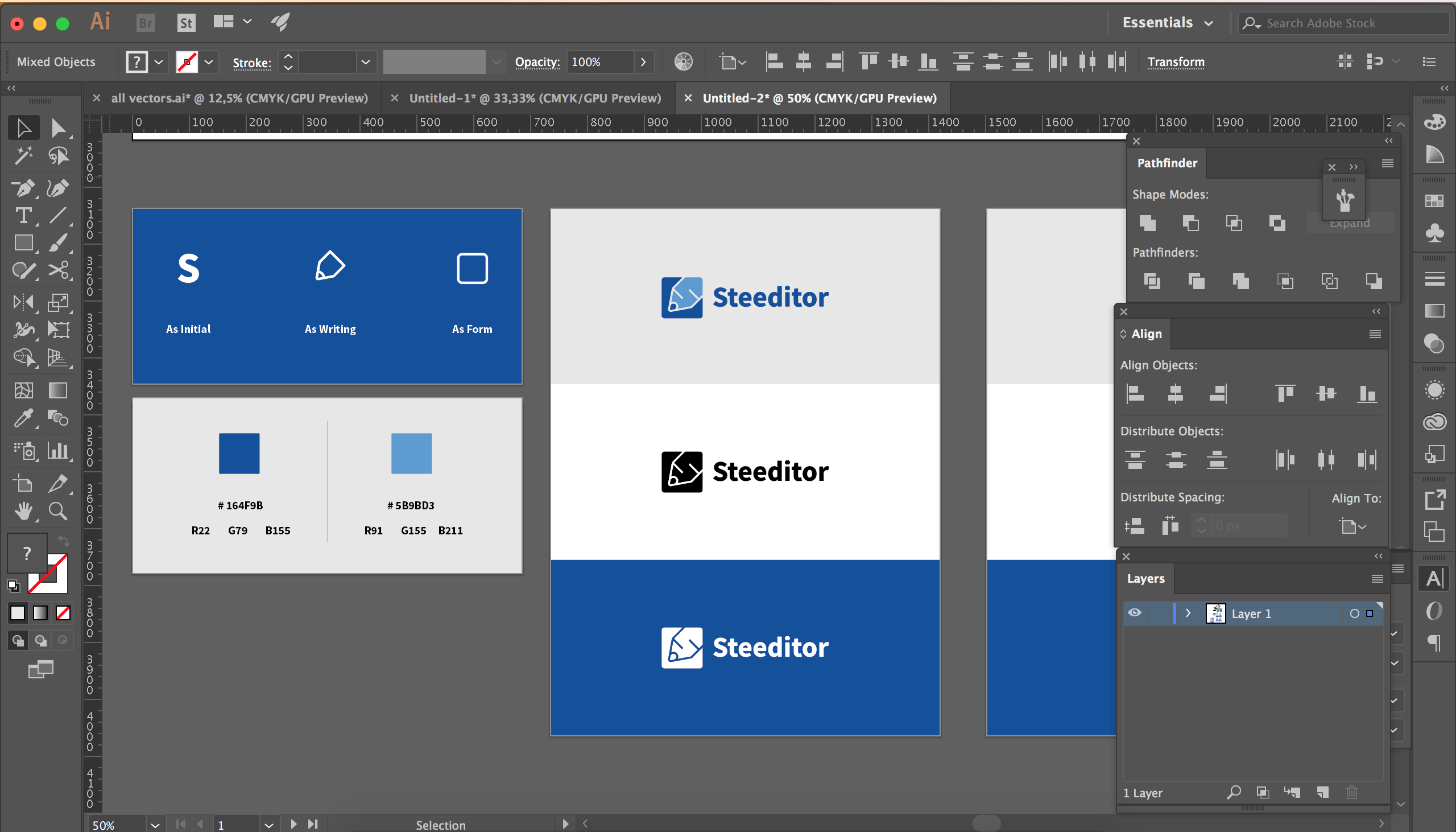Choose the Hand tool
Viewport: 1456px width, 832px height.
(x=23, y=512)
